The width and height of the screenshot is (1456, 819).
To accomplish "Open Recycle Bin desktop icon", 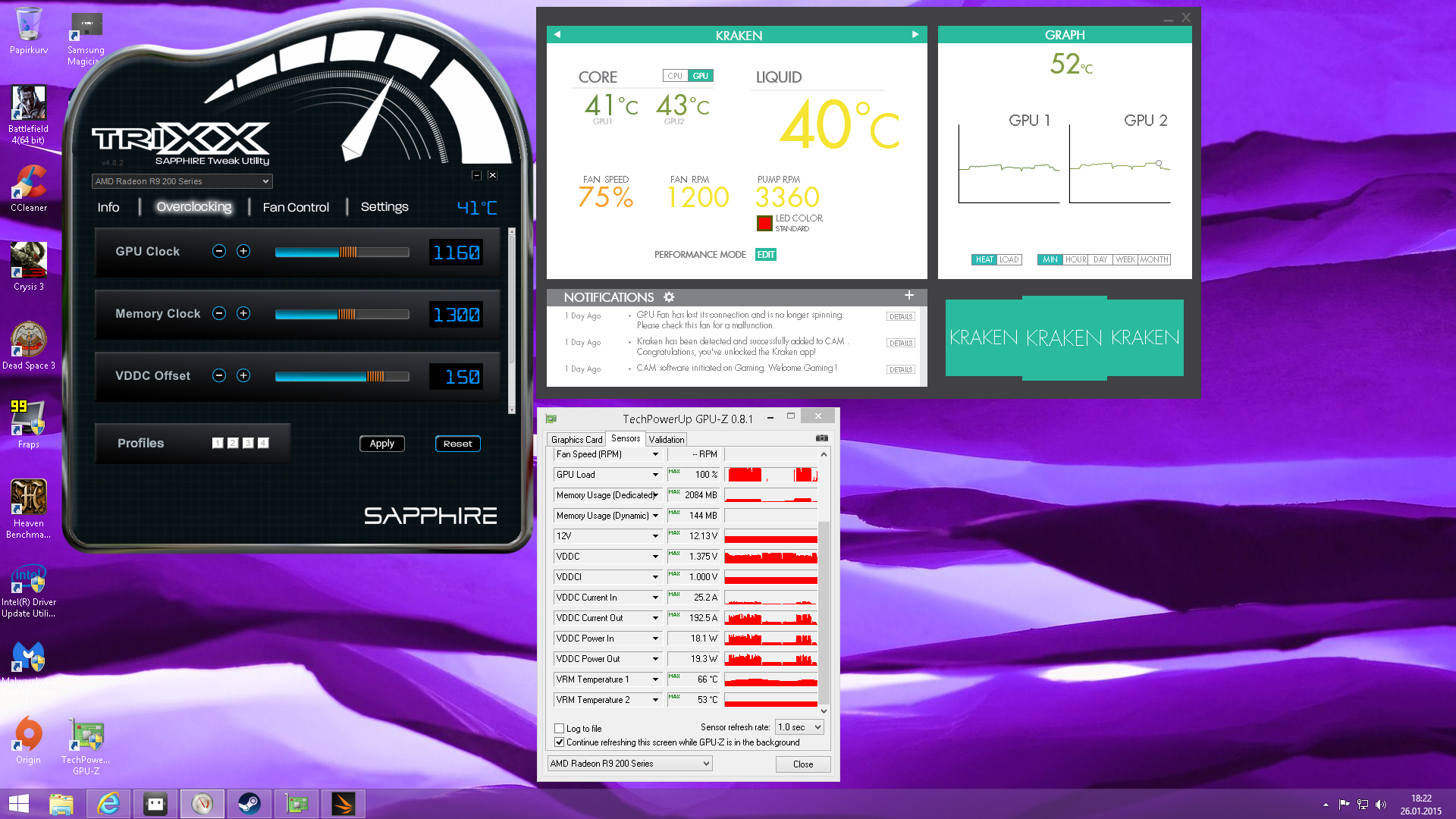I will pyautogui.click(x=29, y=31).
